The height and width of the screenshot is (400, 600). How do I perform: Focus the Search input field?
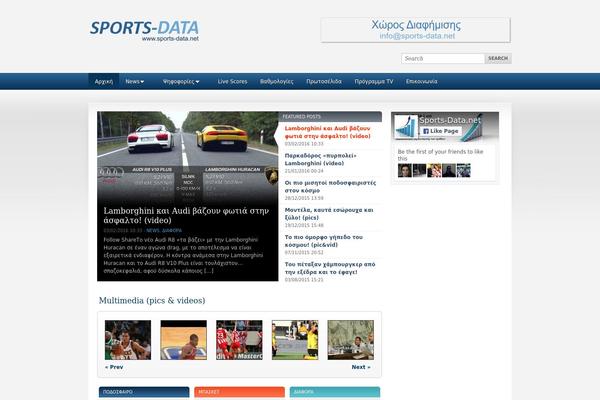443,59
